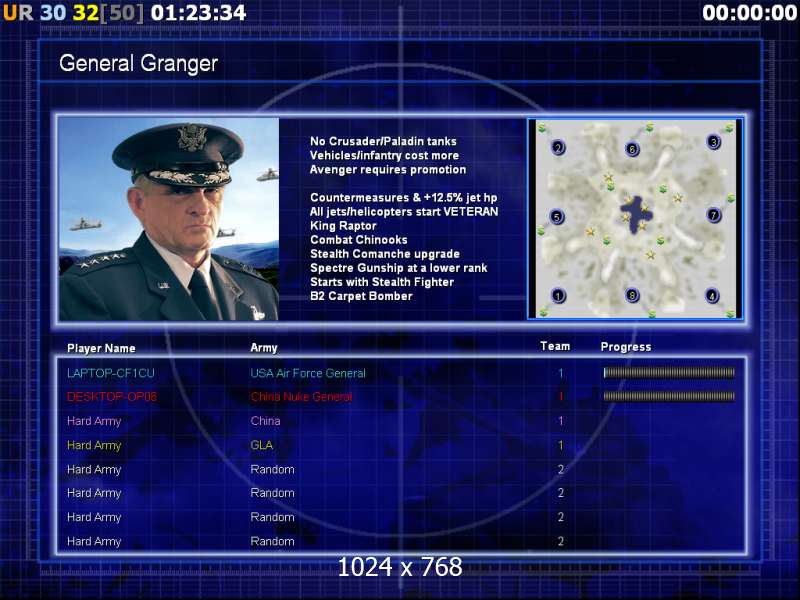
Task: Click the General Granger title text
Action: coord(138,63)
